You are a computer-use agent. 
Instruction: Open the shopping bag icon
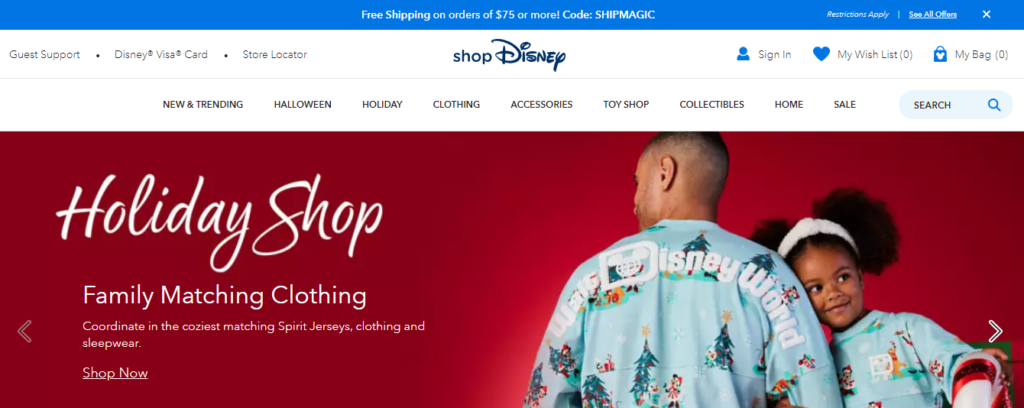coord(940,54)
